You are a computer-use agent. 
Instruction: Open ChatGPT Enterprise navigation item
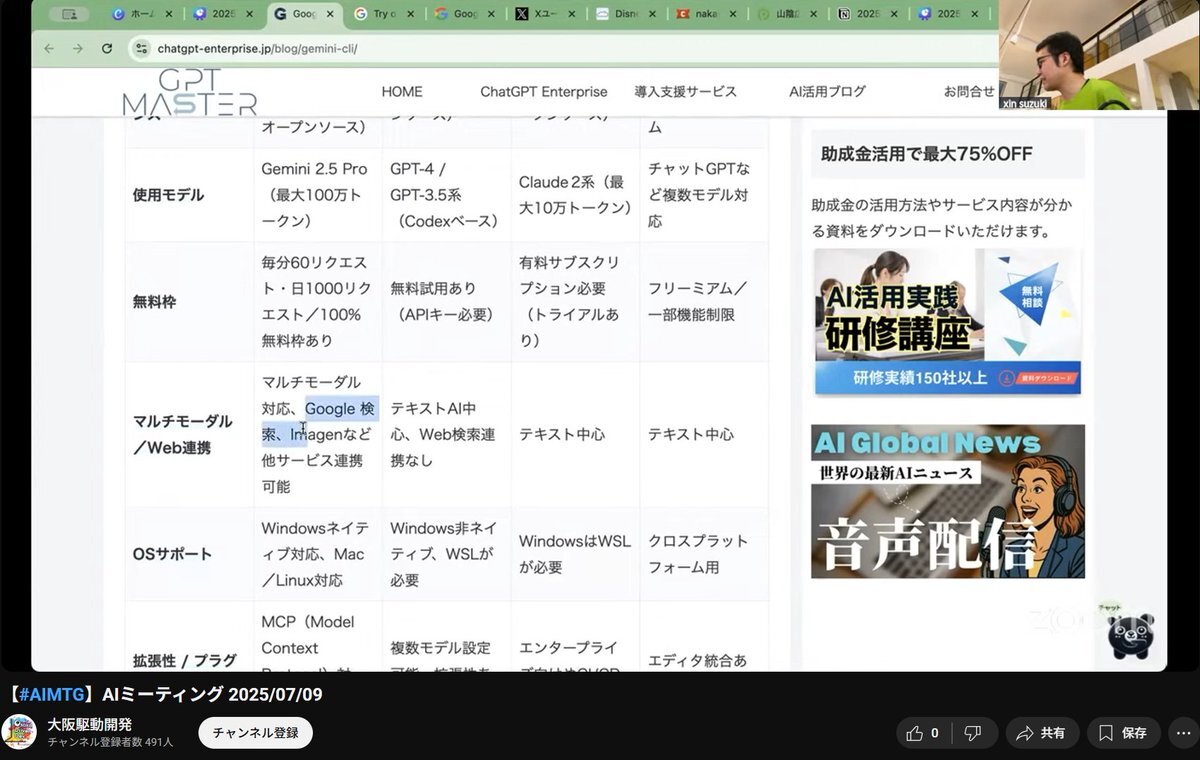pos(543,91)
